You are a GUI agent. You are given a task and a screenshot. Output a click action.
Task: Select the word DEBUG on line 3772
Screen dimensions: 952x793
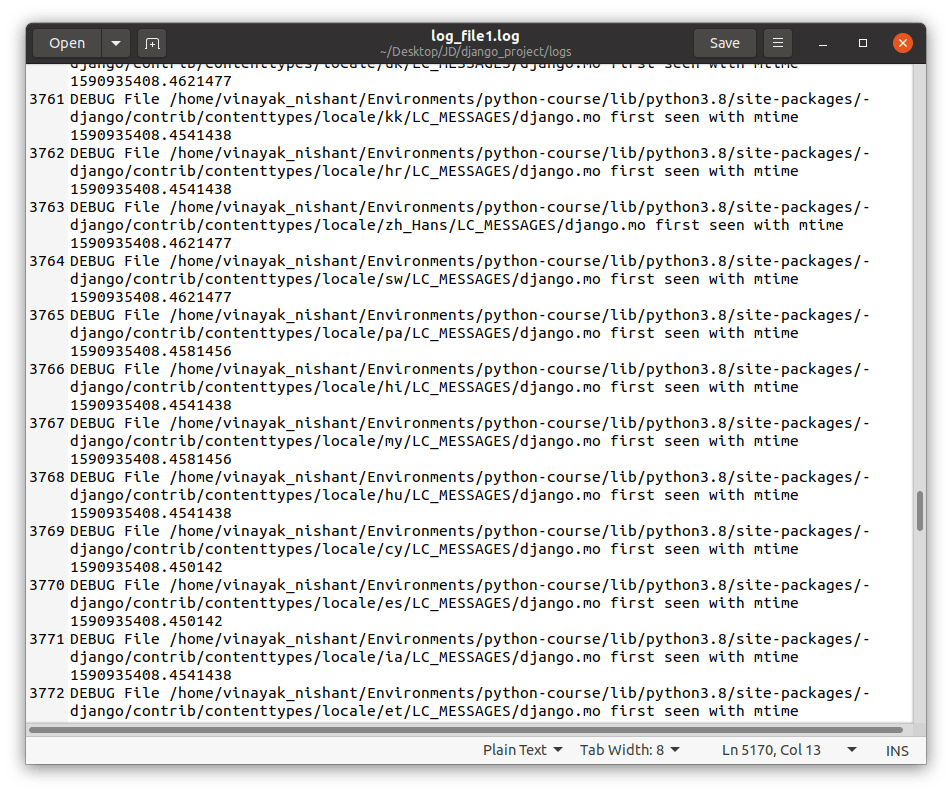[x=91, y=692]
